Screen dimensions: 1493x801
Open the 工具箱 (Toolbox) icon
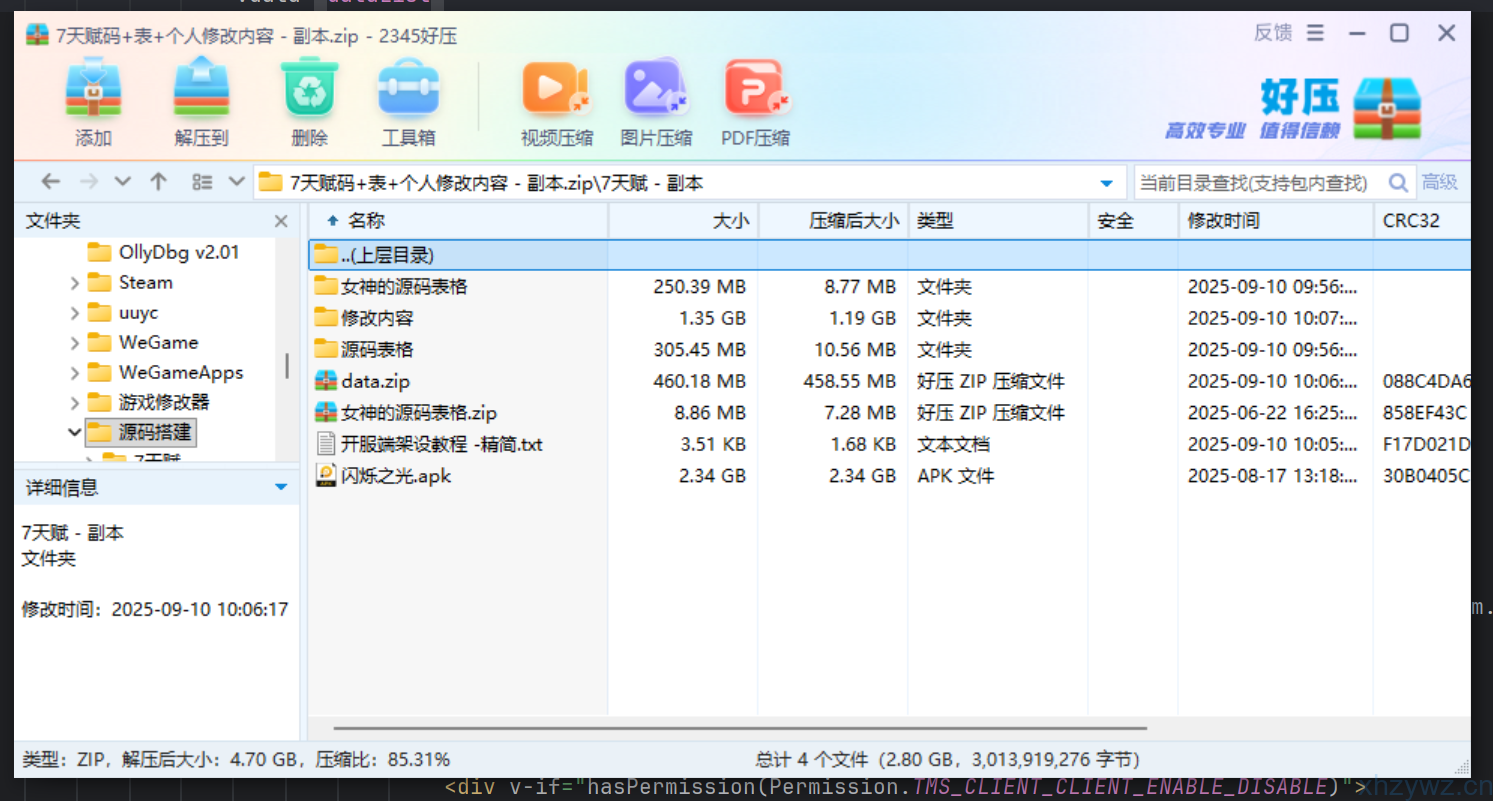pos(408,90)
